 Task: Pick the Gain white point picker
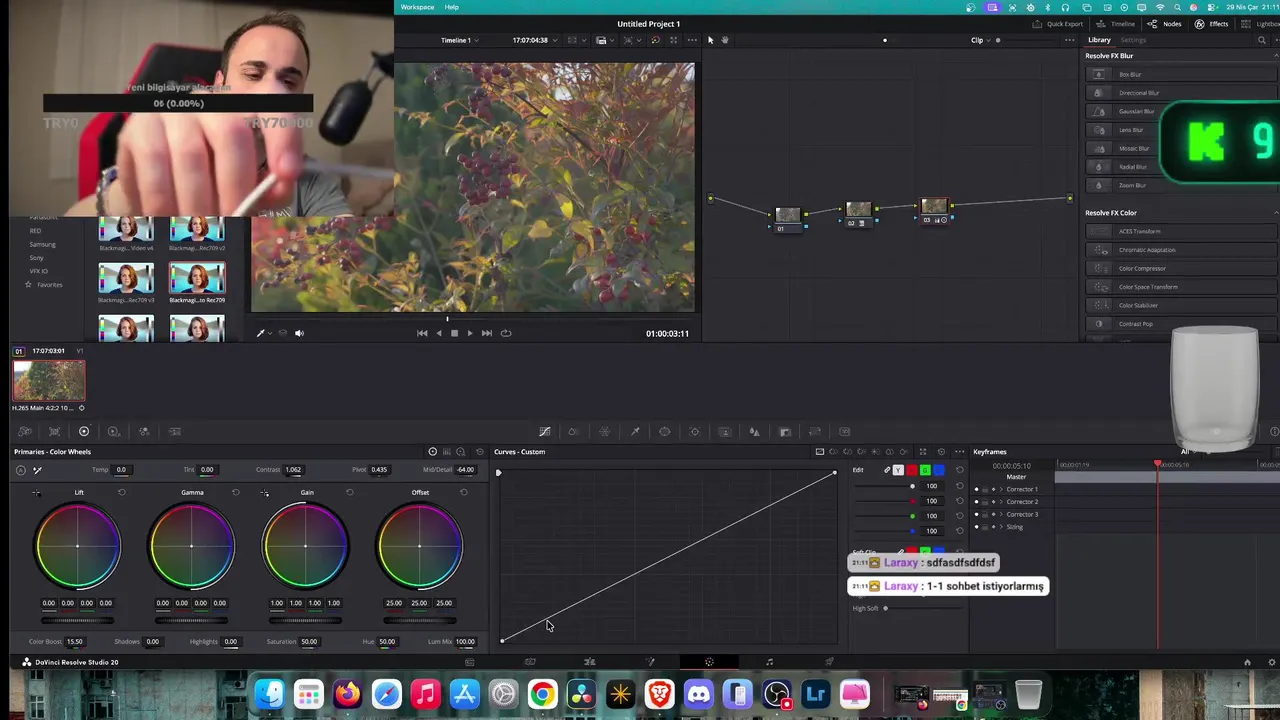tap(265, 493)
